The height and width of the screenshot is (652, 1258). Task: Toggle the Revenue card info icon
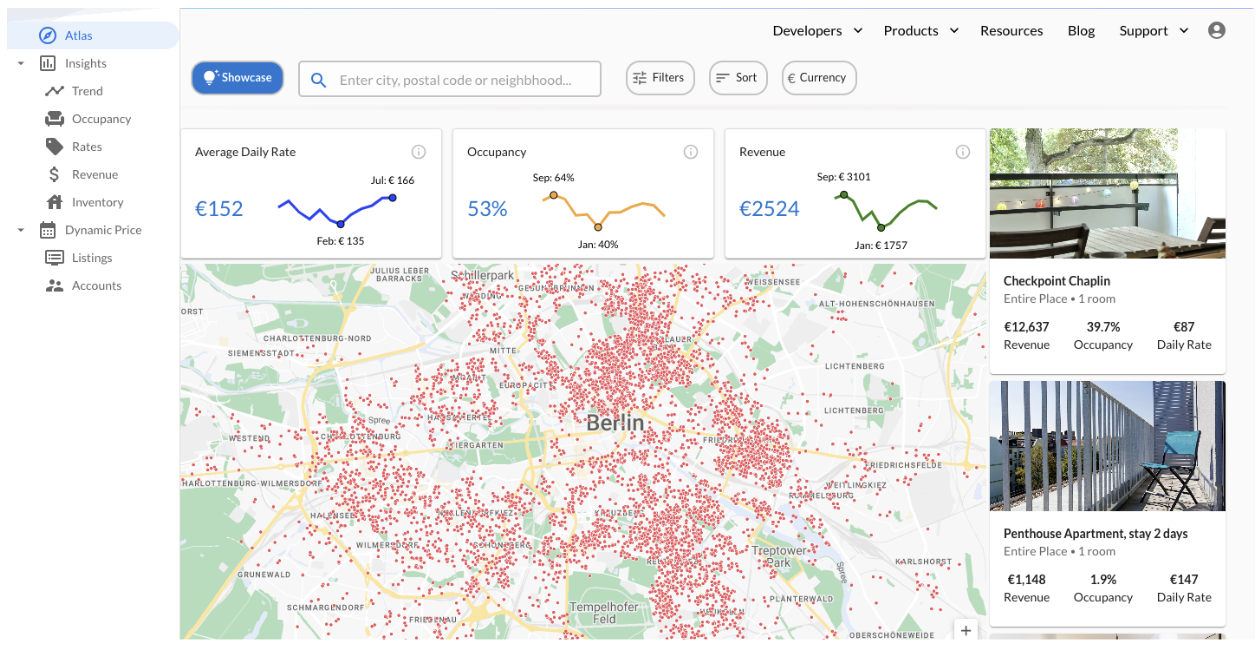963,151
